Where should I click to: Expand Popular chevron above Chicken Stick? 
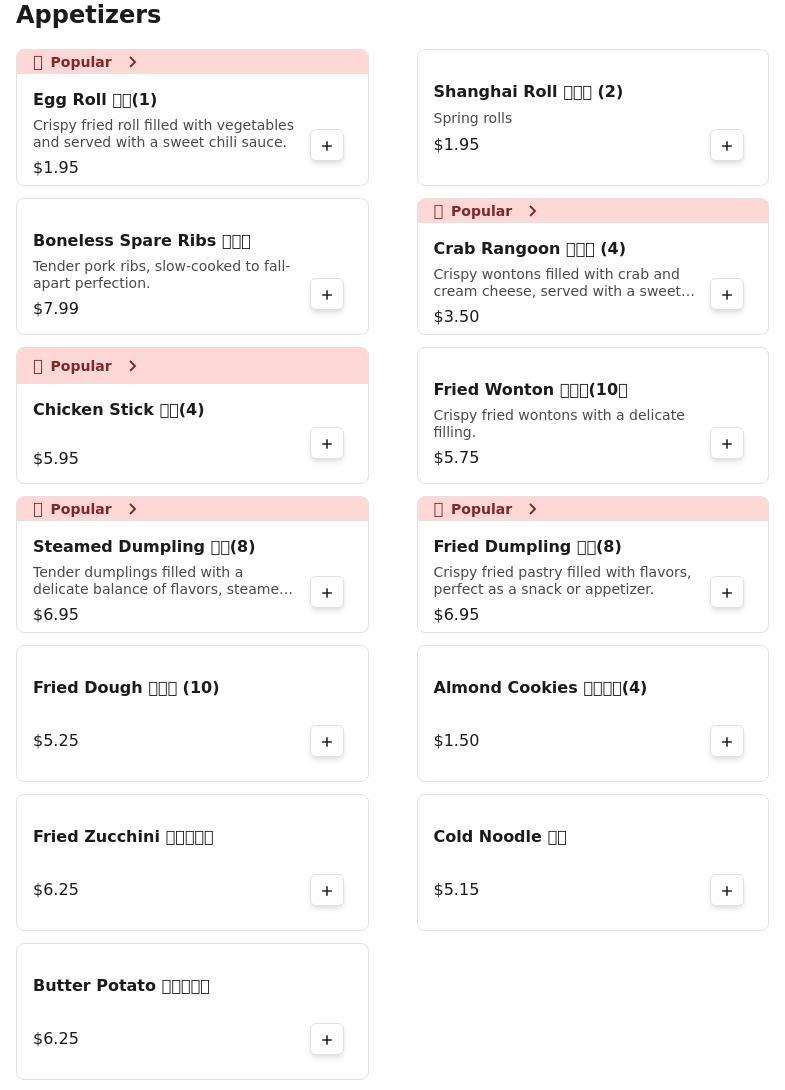[133, 366]
